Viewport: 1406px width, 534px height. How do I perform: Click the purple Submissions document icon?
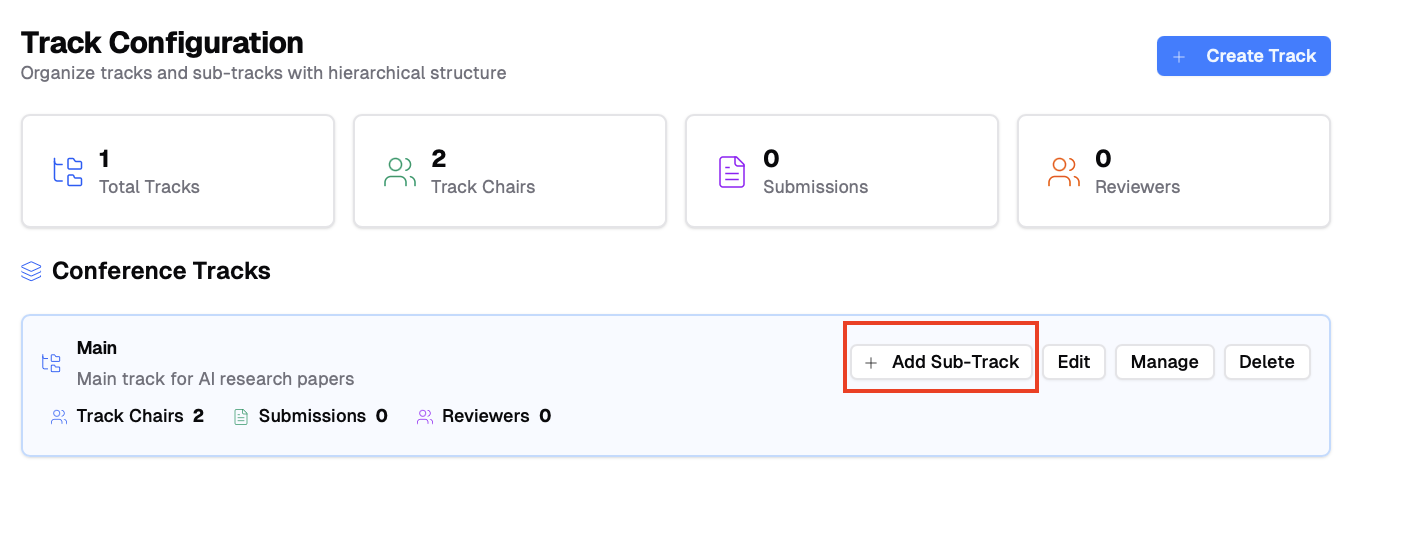pyautogui.click(x=732, y=172)
